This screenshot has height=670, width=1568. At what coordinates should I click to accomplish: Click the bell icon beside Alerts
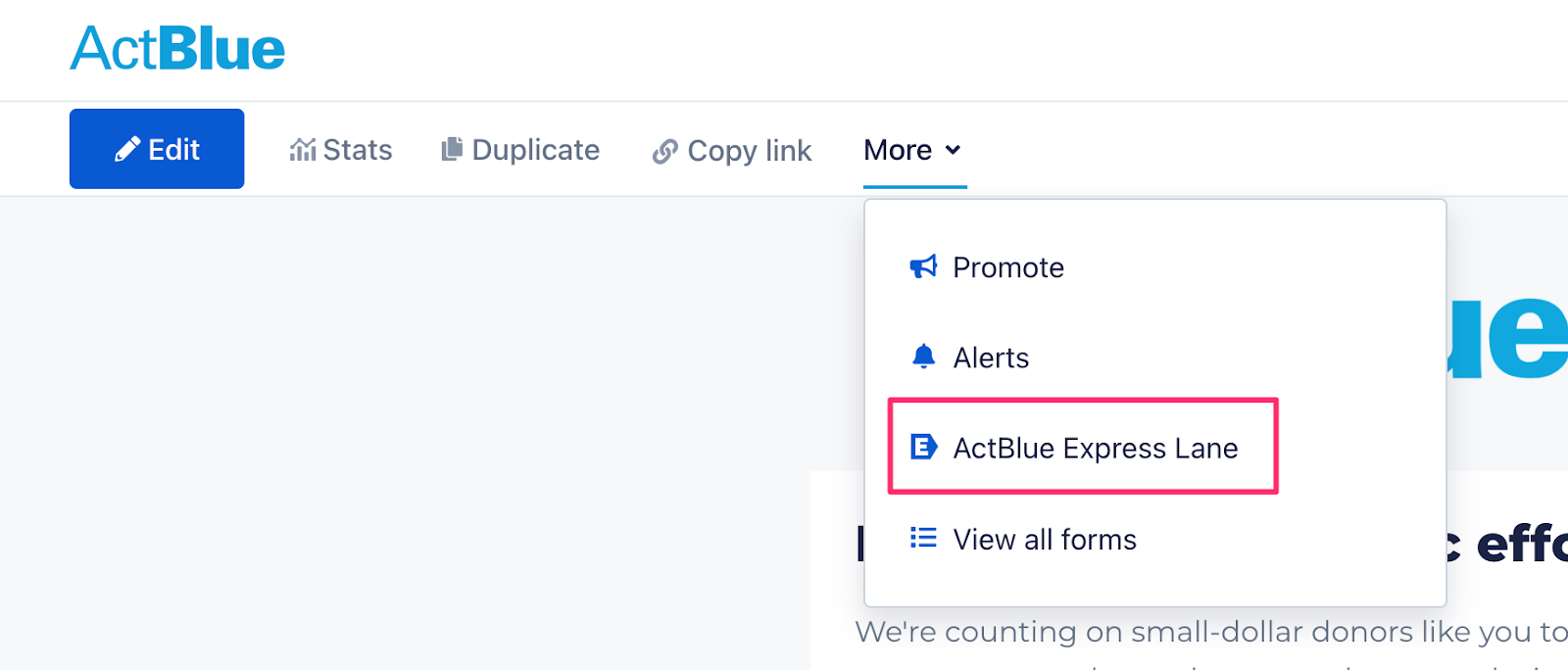click(923, 357)
